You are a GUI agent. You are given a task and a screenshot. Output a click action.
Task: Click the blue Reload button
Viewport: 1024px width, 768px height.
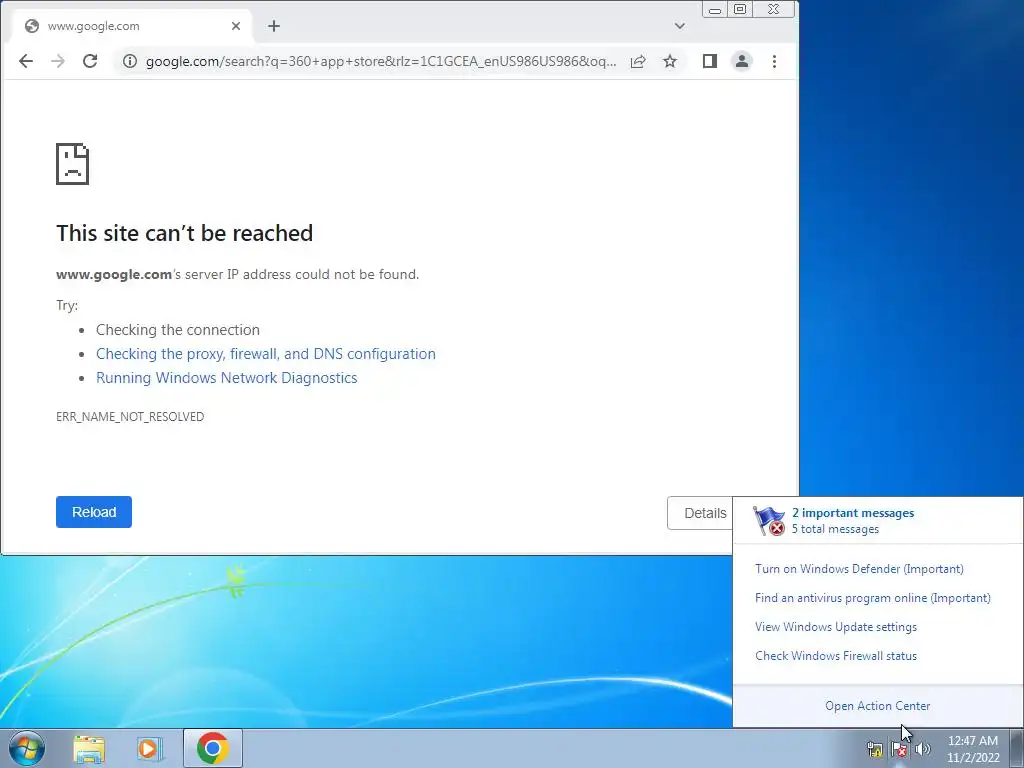[94, 512]
